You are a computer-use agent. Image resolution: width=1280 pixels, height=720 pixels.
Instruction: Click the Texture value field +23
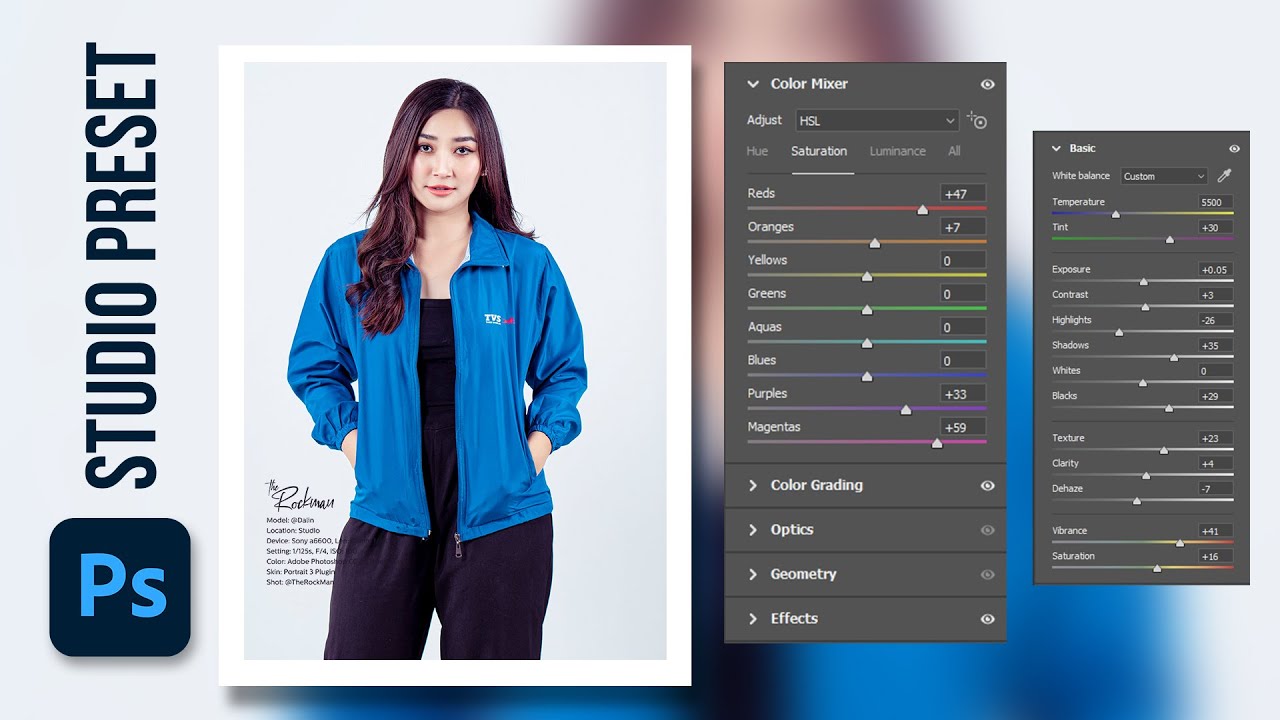coord(1215,438)
